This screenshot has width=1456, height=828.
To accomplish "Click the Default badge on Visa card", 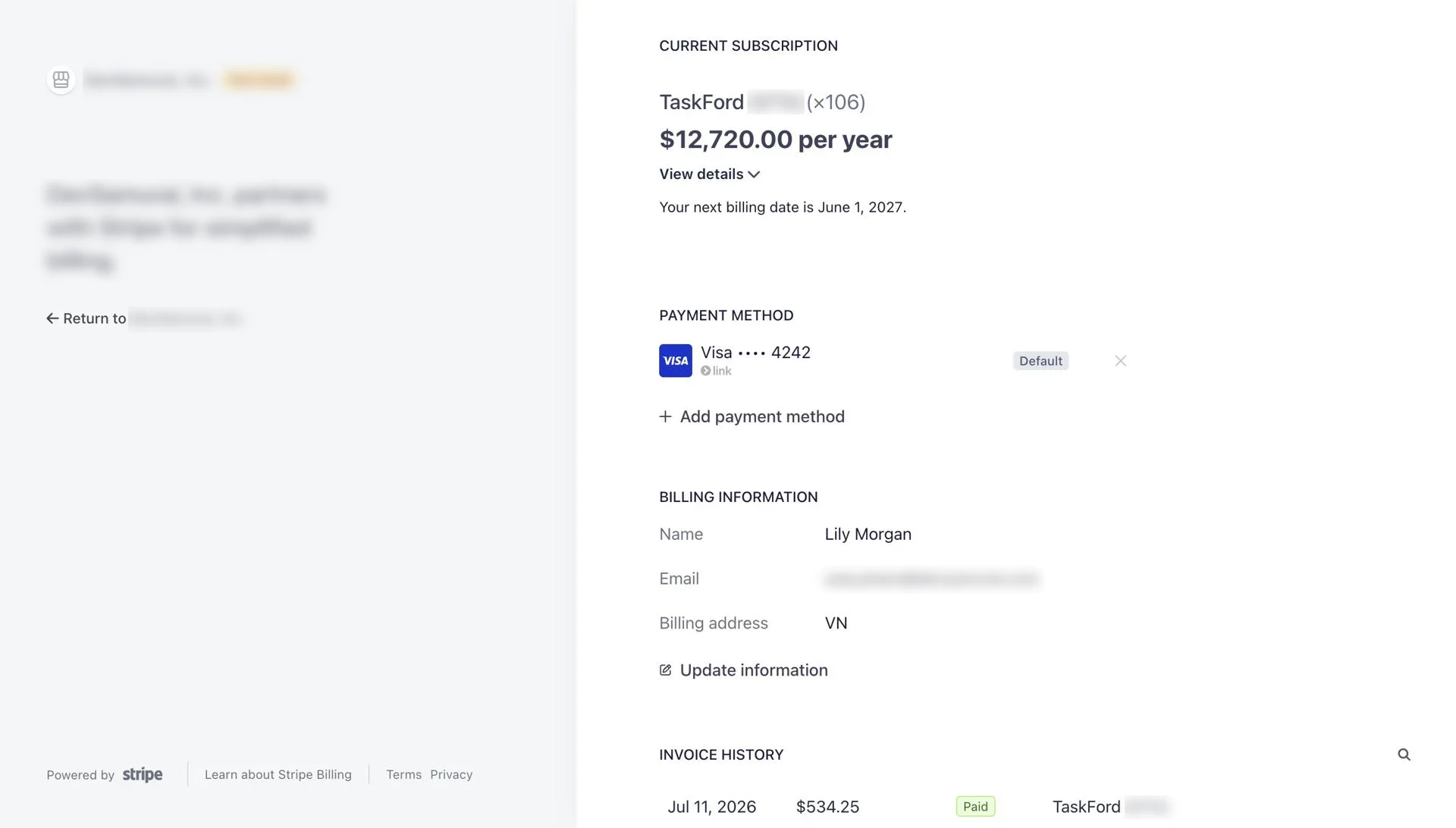I will [x=1040, y=361].
